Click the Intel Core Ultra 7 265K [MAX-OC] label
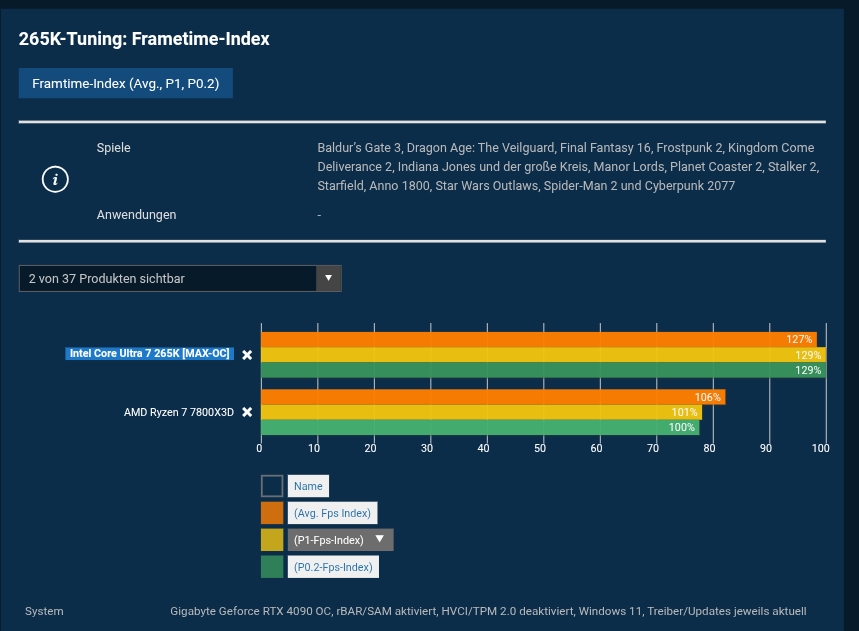This screenshot has height=631, width=859. point(150,353)
